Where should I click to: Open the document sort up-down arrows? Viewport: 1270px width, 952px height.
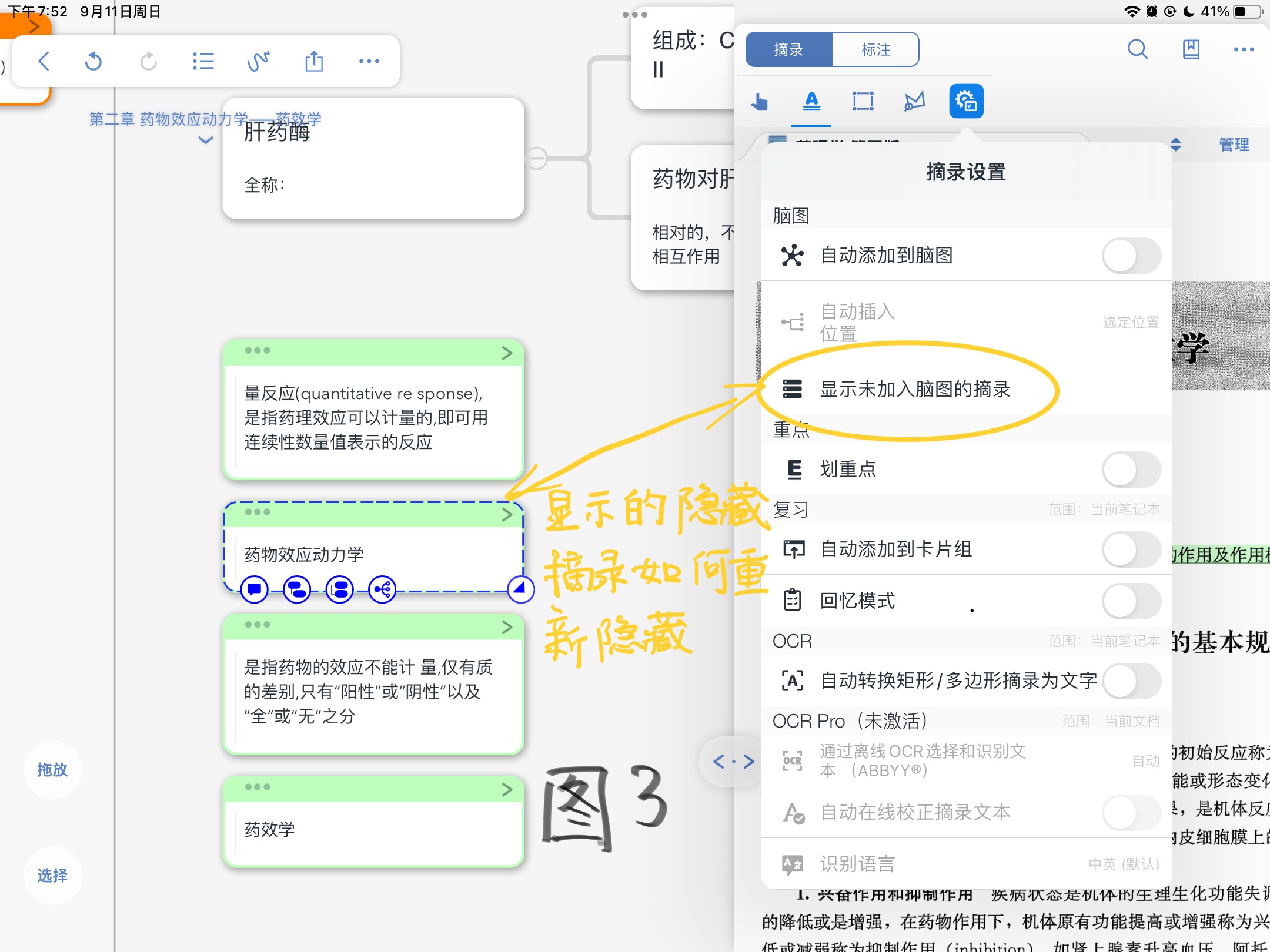tap(1176, 145)
